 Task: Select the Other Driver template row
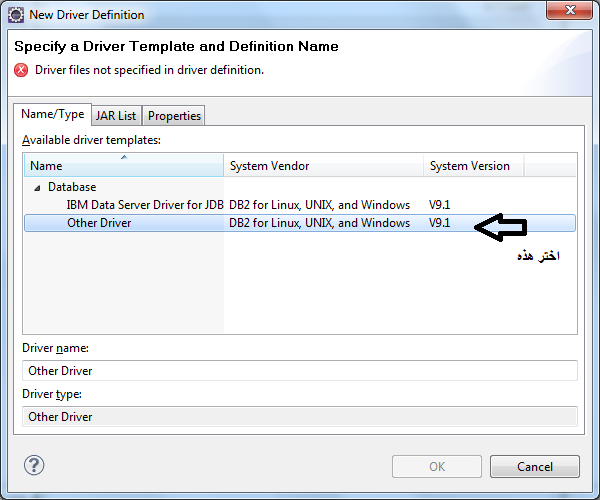pos(300,223)
